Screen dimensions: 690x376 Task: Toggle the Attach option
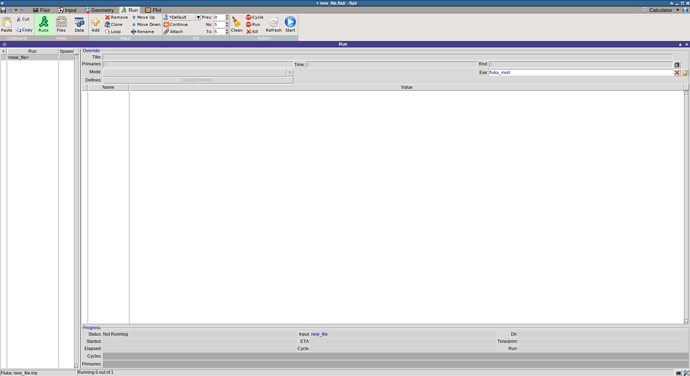[x=173, y=32]
